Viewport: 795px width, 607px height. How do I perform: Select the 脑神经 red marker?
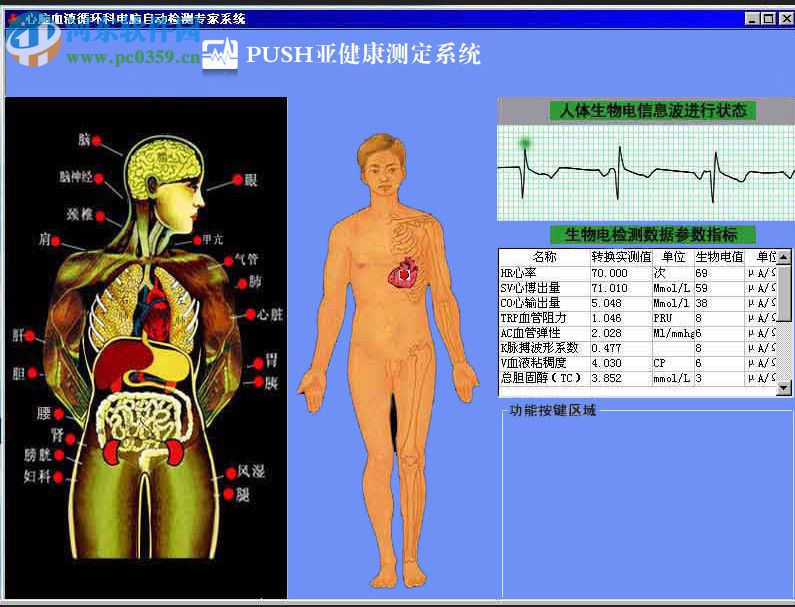click(99, 178)
